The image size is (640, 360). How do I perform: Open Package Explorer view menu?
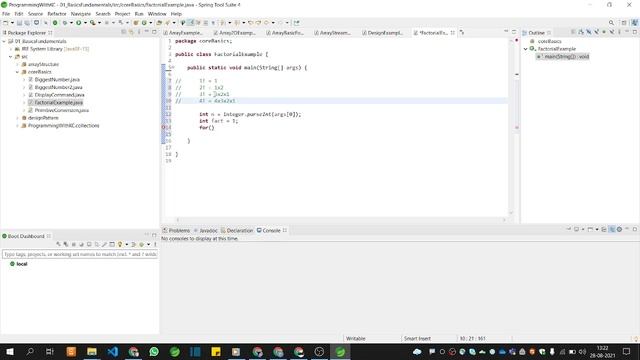[x=139, y=32]
